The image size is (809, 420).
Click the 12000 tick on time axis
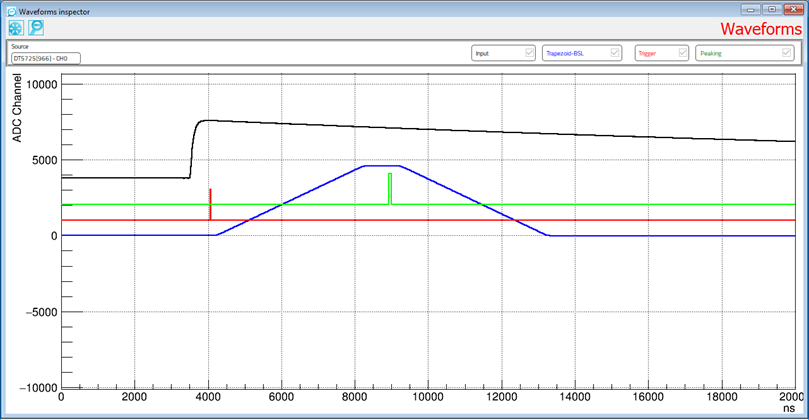tap(501, 397)
